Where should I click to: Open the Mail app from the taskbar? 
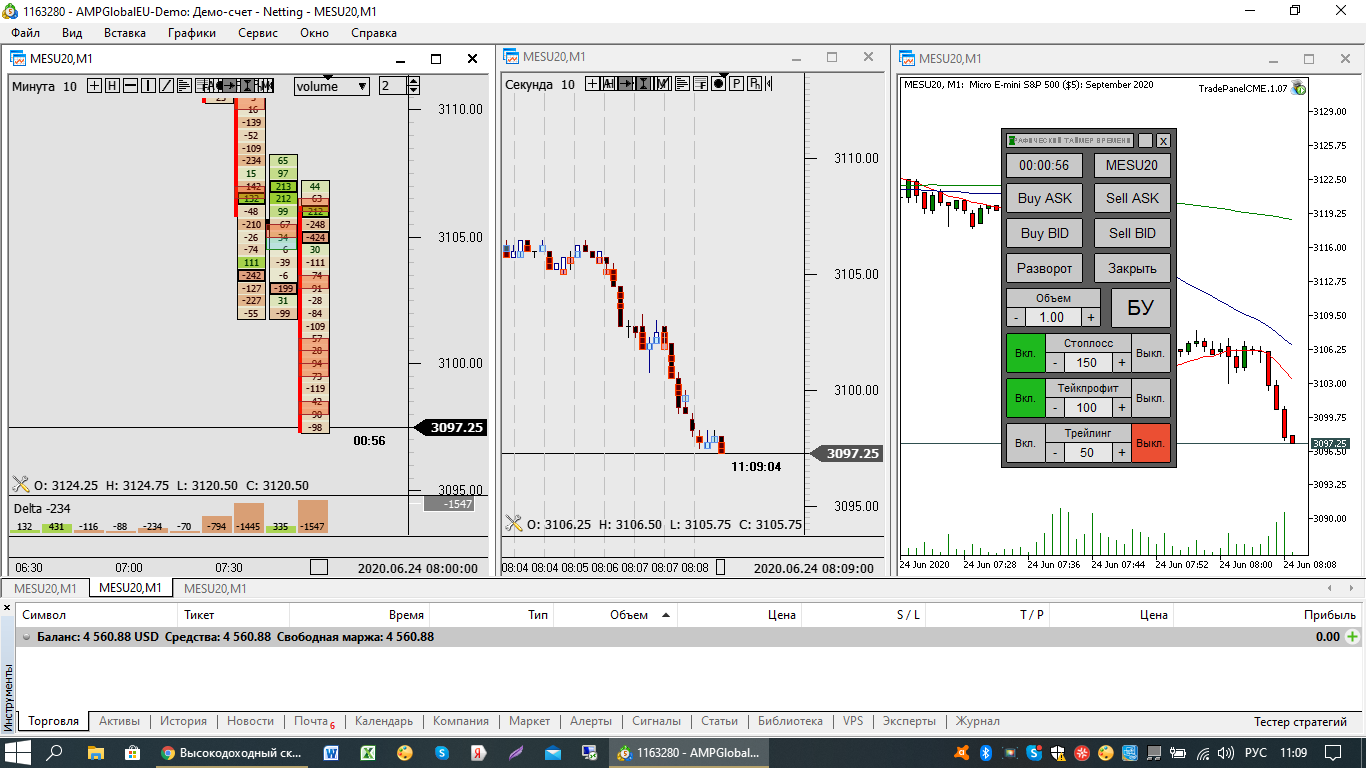click(x=553, y=752)
